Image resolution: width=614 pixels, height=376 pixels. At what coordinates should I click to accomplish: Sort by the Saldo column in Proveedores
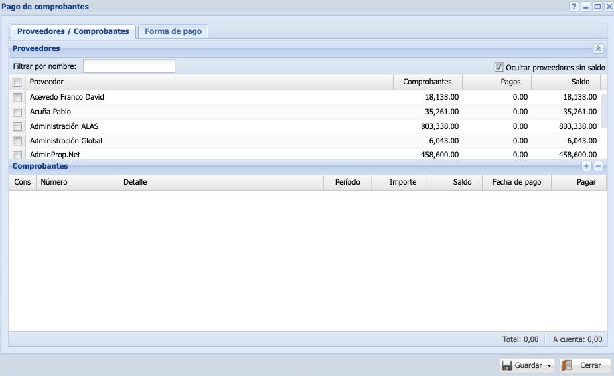click(566, 82)
